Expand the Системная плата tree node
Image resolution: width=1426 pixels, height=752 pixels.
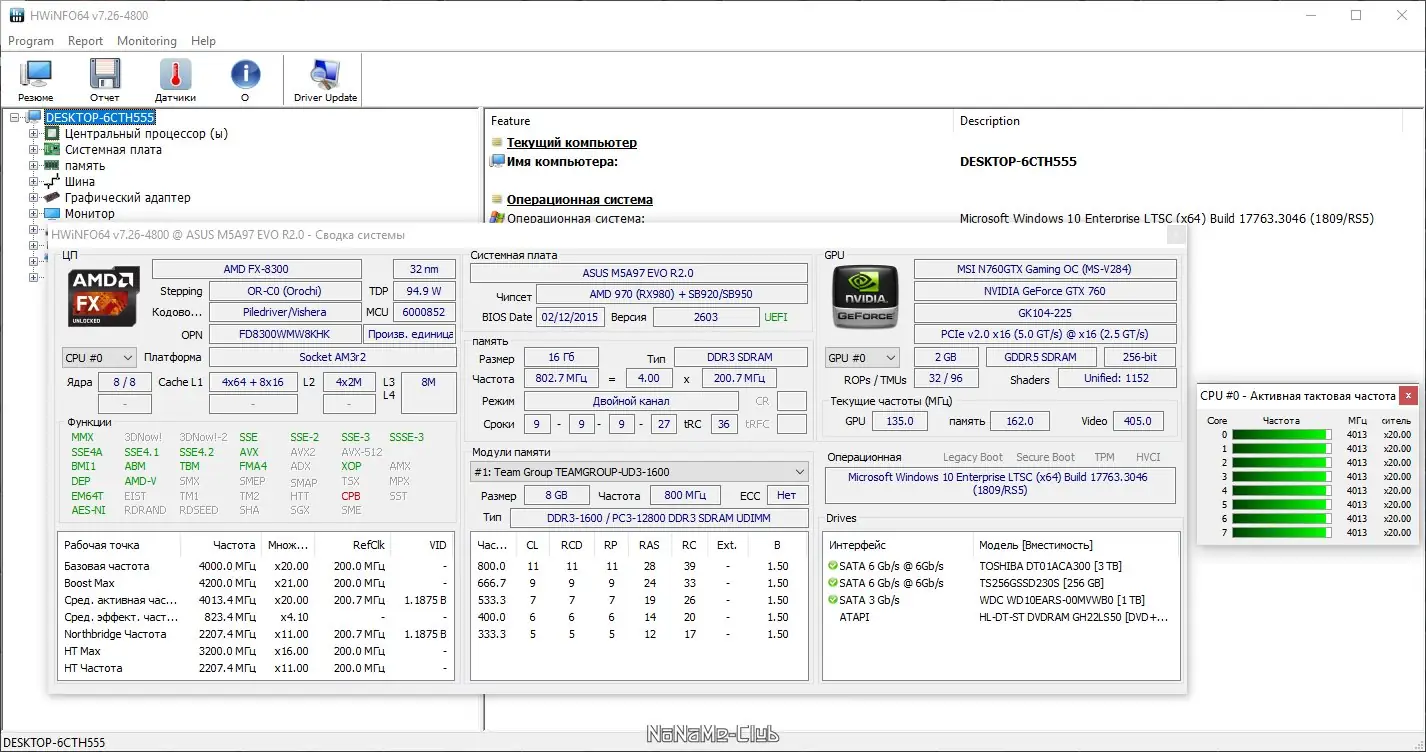[x=34, y=150]
